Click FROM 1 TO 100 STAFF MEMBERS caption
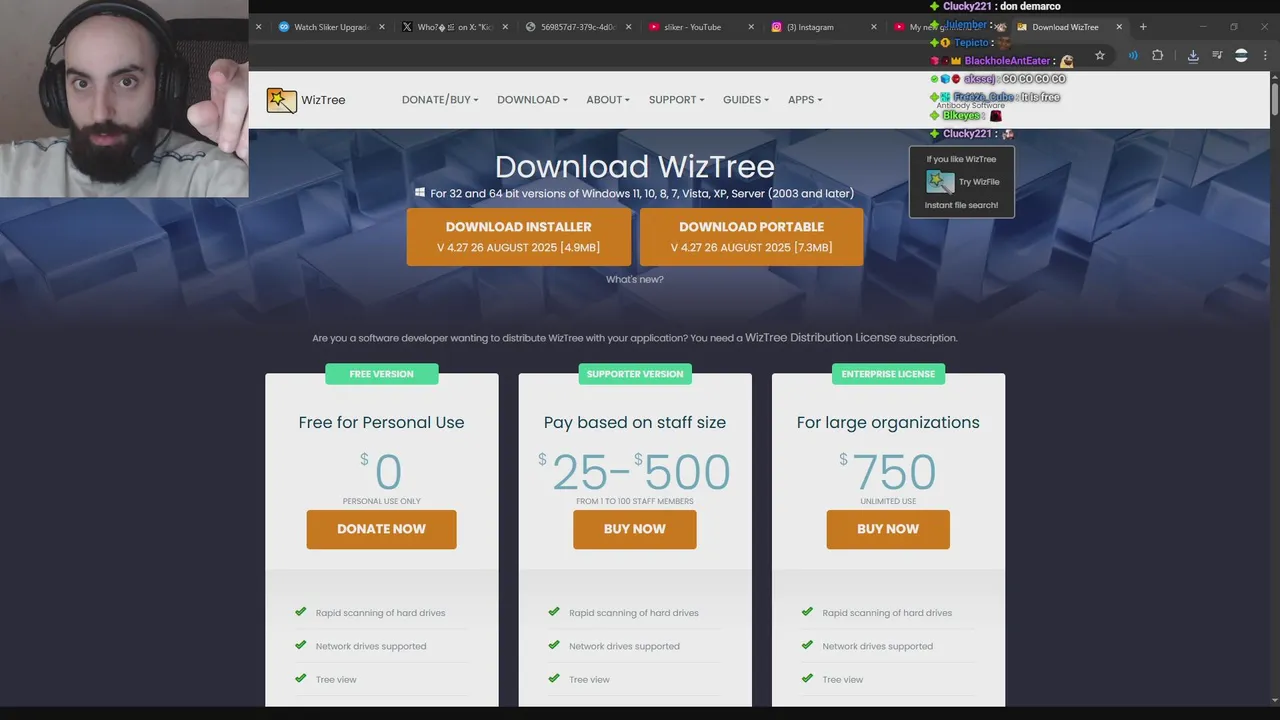Screen dimensions: 1280x720 click(634, 501)
